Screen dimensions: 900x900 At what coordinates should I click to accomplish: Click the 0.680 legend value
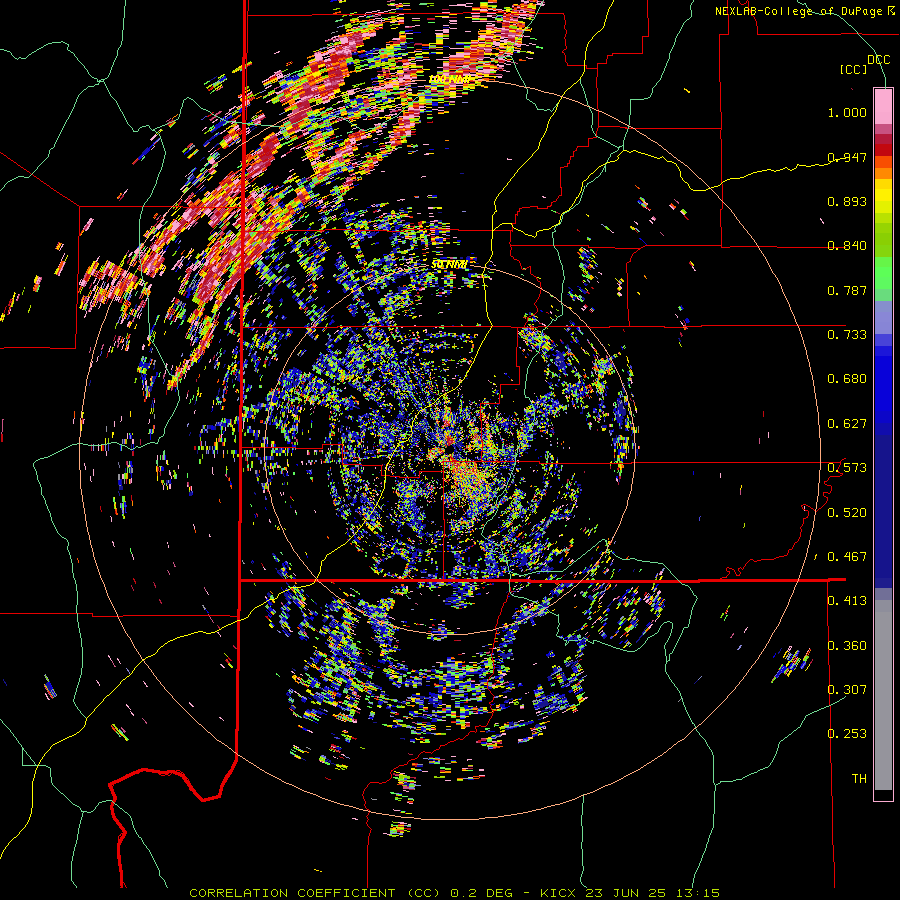(x=847, y=379)
